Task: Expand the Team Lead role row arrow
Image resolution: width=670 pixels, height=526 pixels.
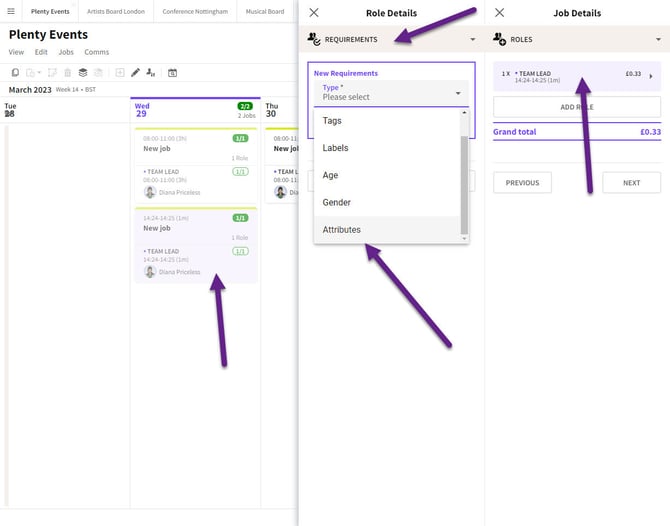Action: pos(651,76)
